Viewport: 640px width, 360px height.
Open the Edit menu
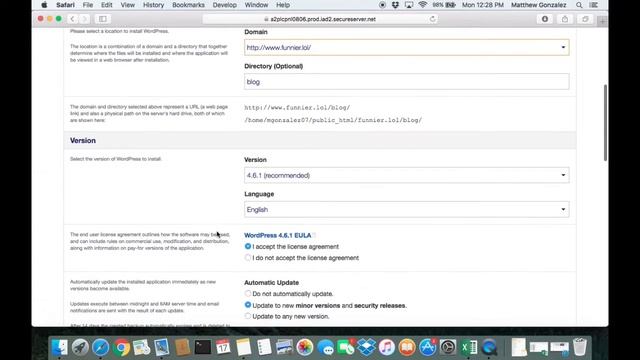coord(107,5)
